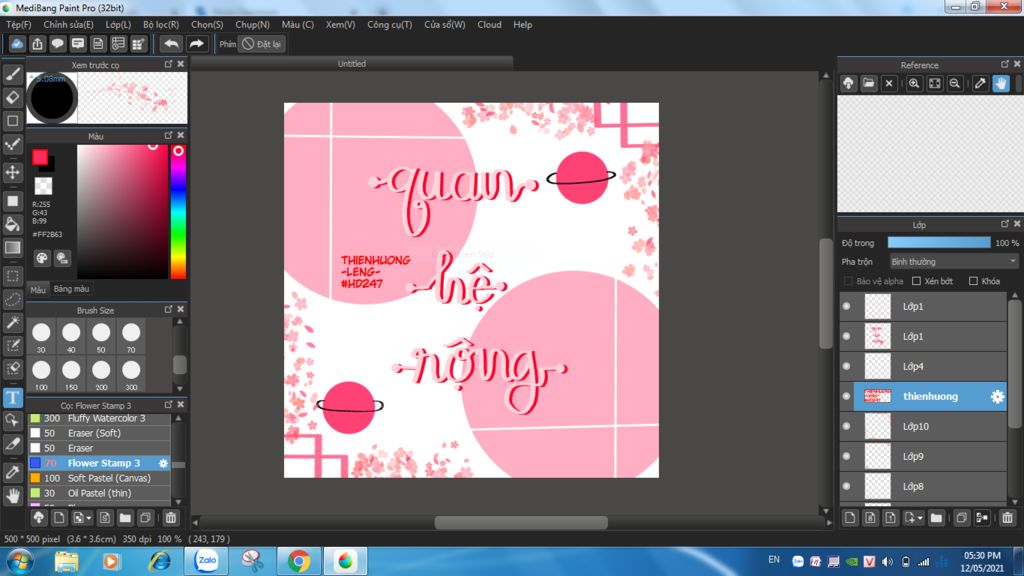Open the Bộ lọc(R) menu

click(161, 25)
